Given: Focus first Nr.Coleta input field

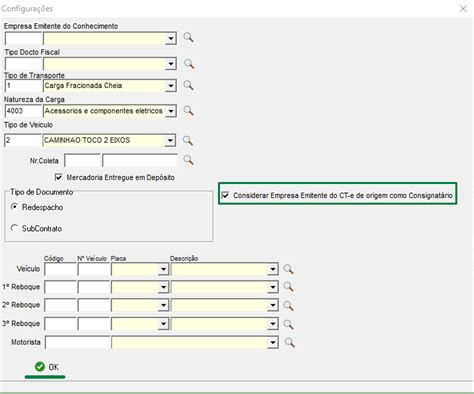Looking at the screenshot, I should [x=82, y=161].
